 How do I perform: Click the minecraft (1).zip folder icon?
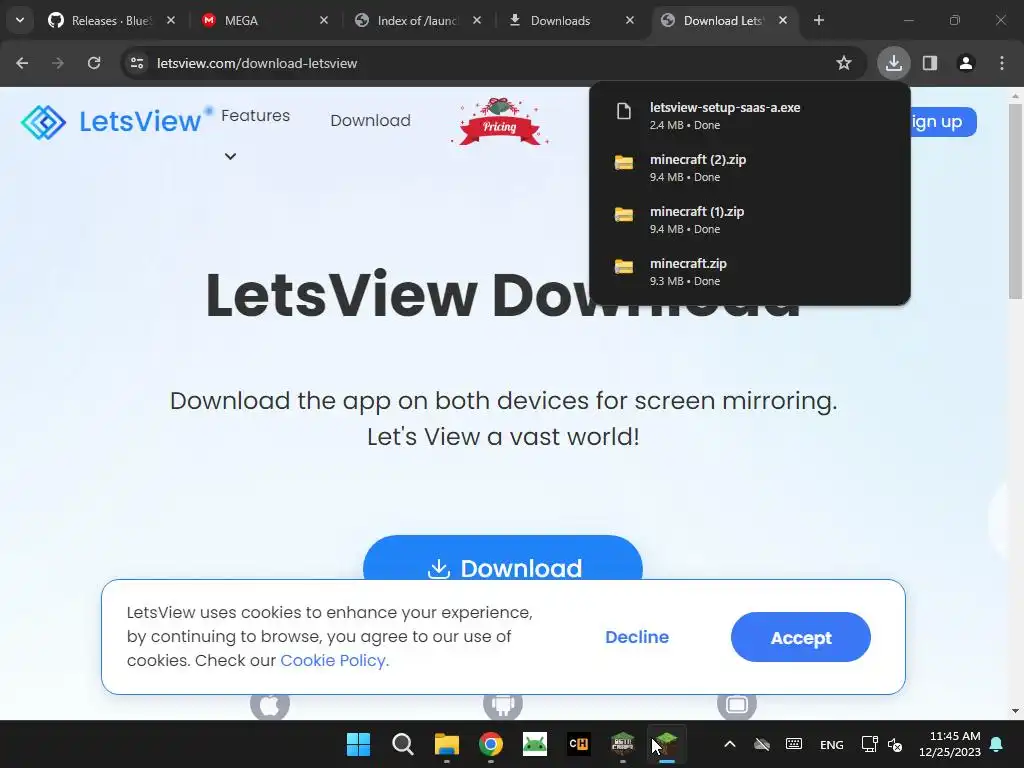pos(624,214)
